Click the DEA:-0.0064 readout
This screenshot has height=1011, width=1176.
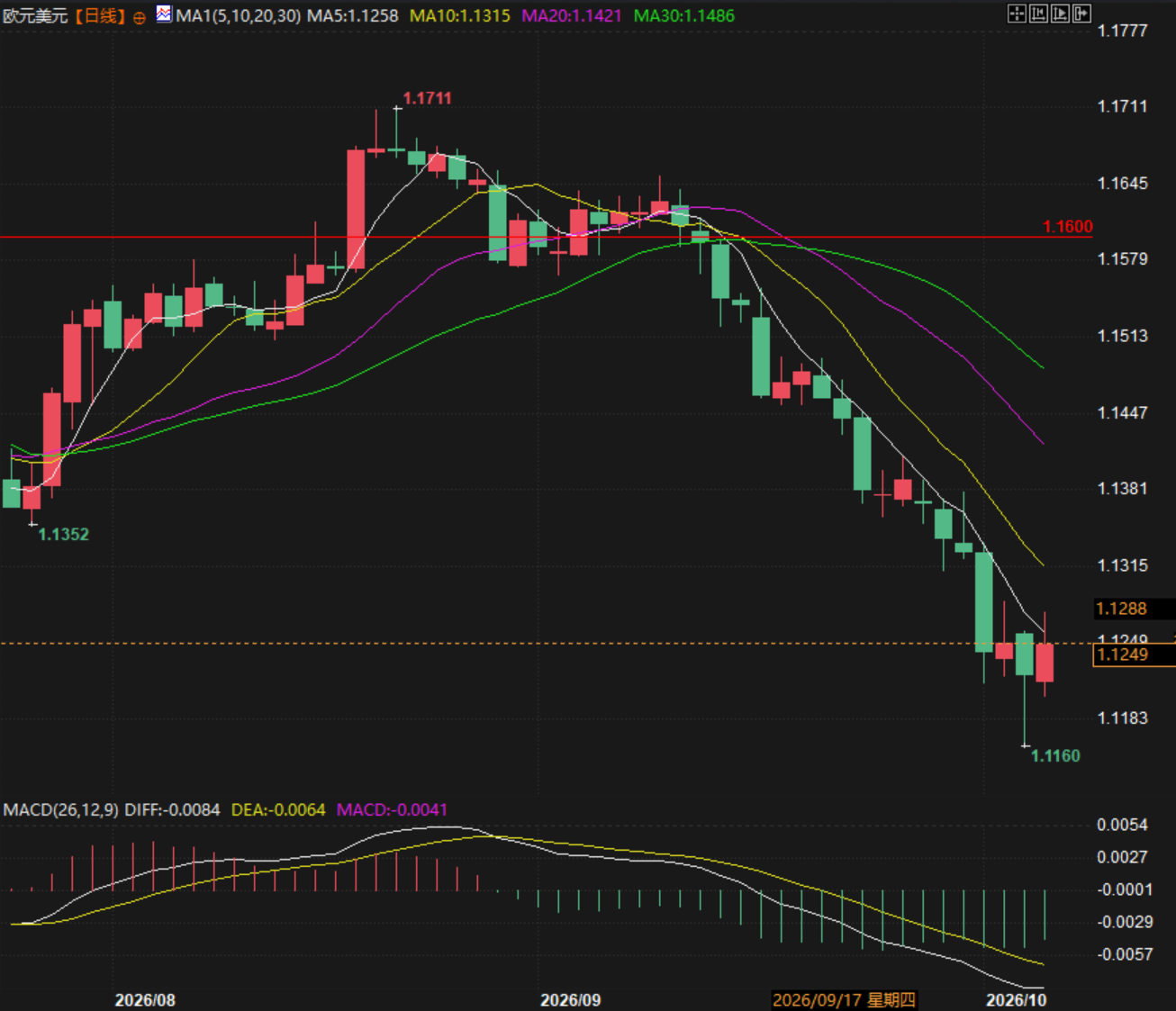coord(278,809)
